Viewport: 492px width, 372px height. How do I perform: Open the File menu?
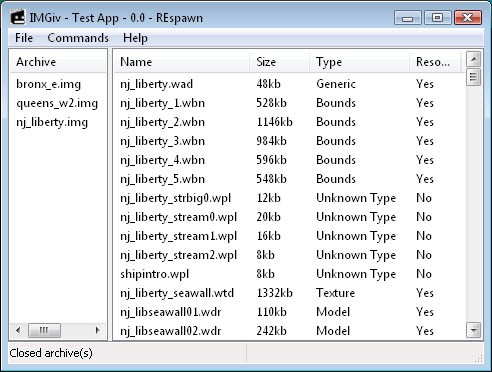(x=24, y=38)
